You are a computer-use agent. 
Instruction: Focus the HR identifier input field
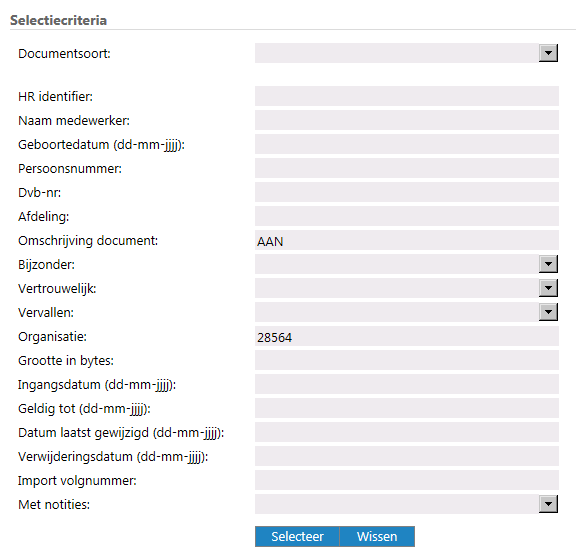pos(407,96)
